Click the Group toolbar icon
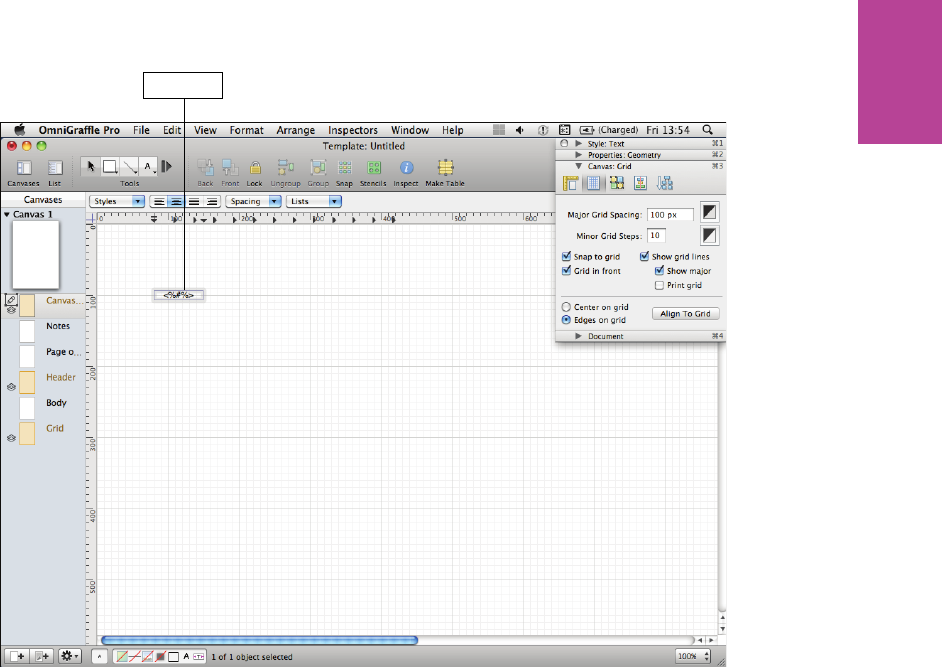Screen dimensions: 942x667 pyautogui.click(x=318, y=168)
